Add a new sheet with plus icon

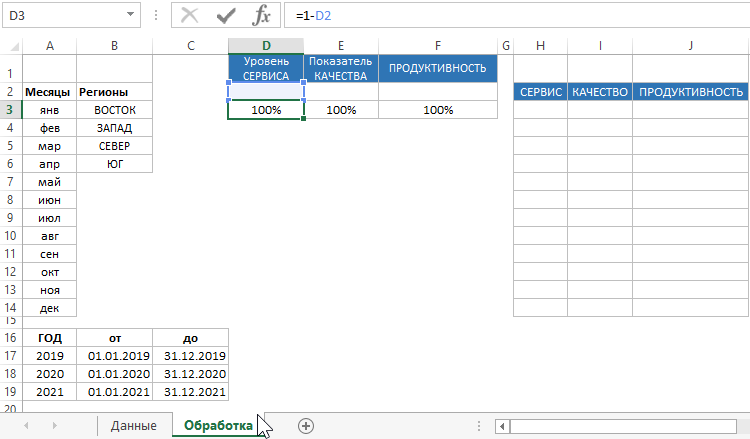tap(306, 426)
